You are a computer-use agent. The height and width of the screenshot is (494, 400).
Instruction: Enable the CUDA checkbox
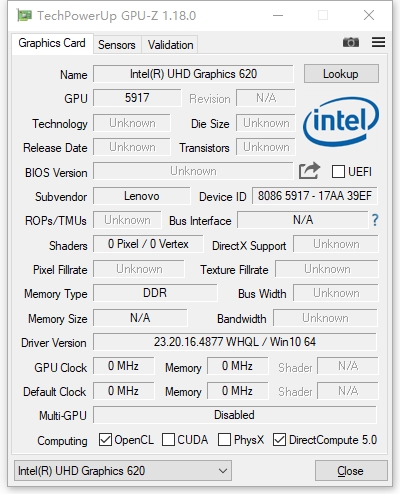tap(168, 440)
